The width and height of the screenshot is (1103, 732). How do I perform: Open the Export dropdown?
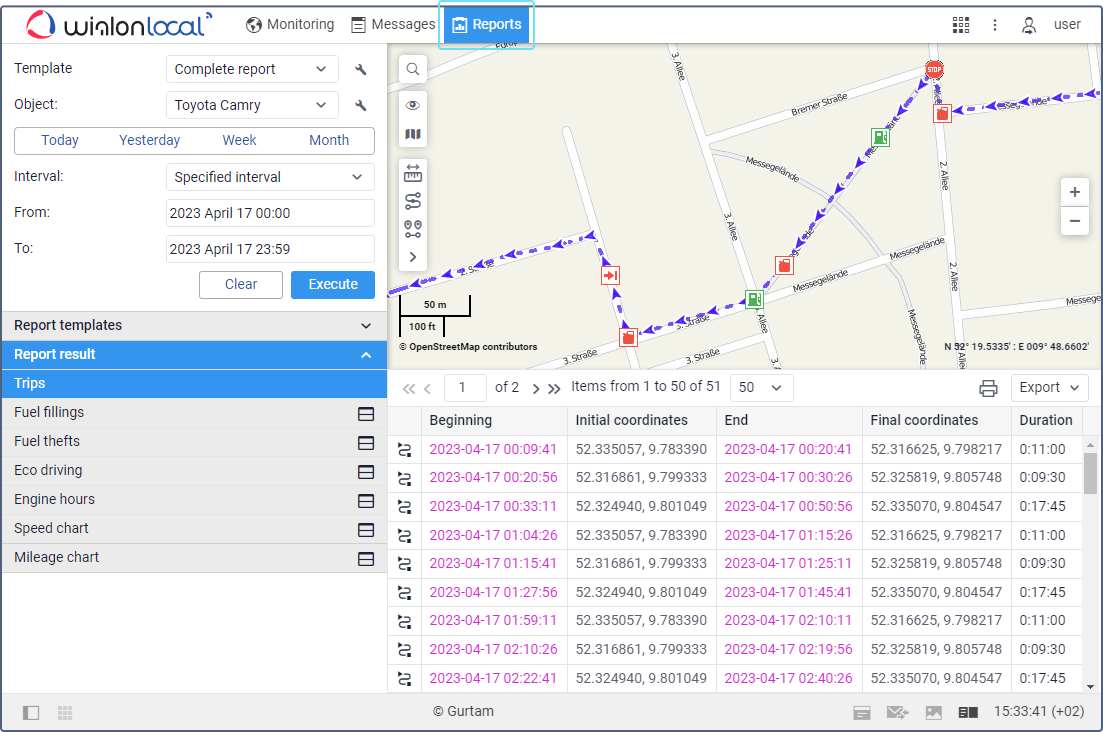[1049, 388]
